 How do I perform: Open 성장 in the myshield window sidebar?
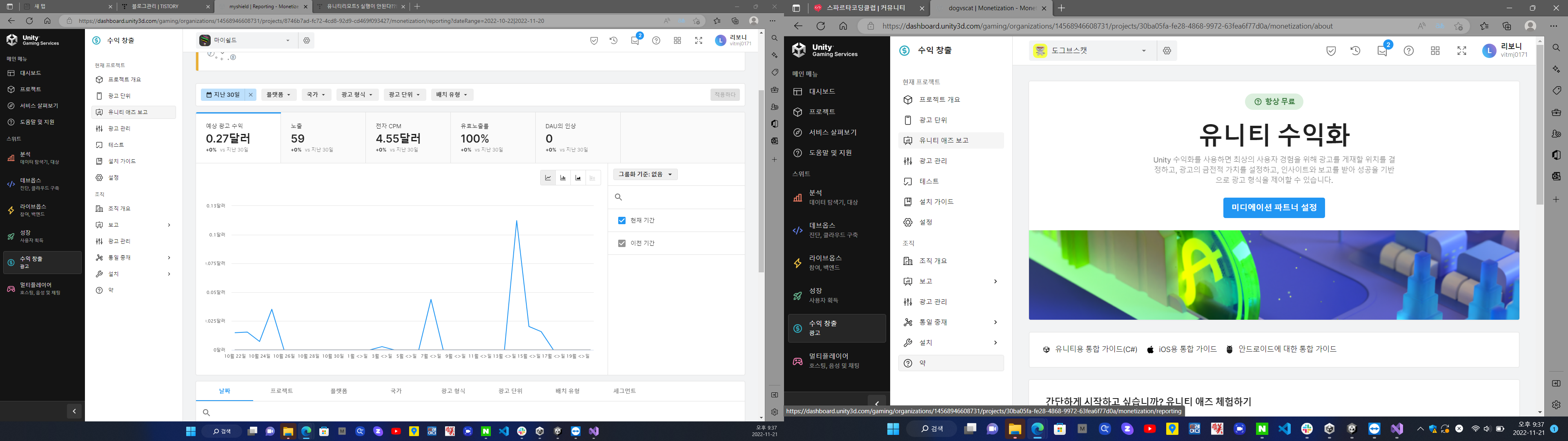click(x=42, y=236)
